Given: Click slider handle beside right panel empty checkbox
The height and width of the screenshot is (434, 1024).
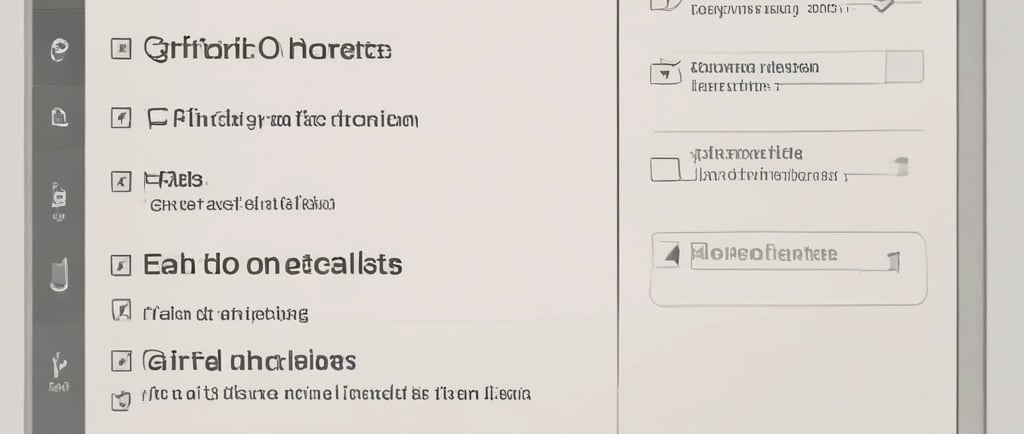Looking at the screenshot, I should [901, 166].
